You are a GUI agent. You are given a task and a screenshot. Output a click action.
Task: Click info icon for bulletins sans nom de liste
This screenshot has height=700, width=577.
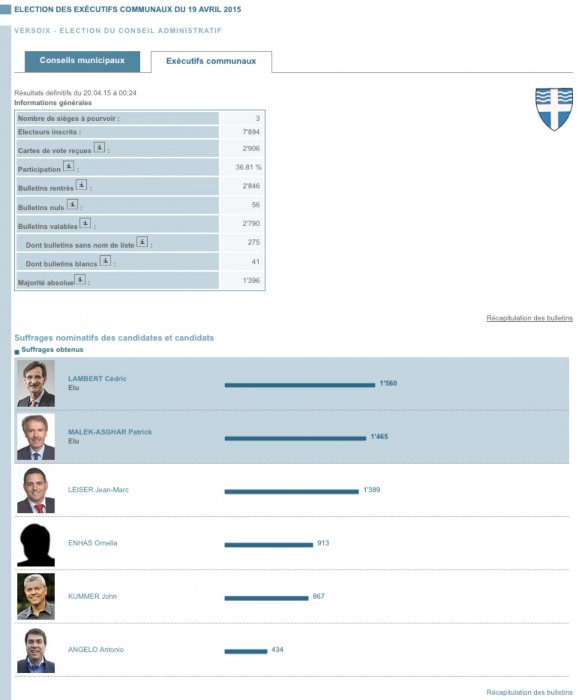(x=142, y=242)
